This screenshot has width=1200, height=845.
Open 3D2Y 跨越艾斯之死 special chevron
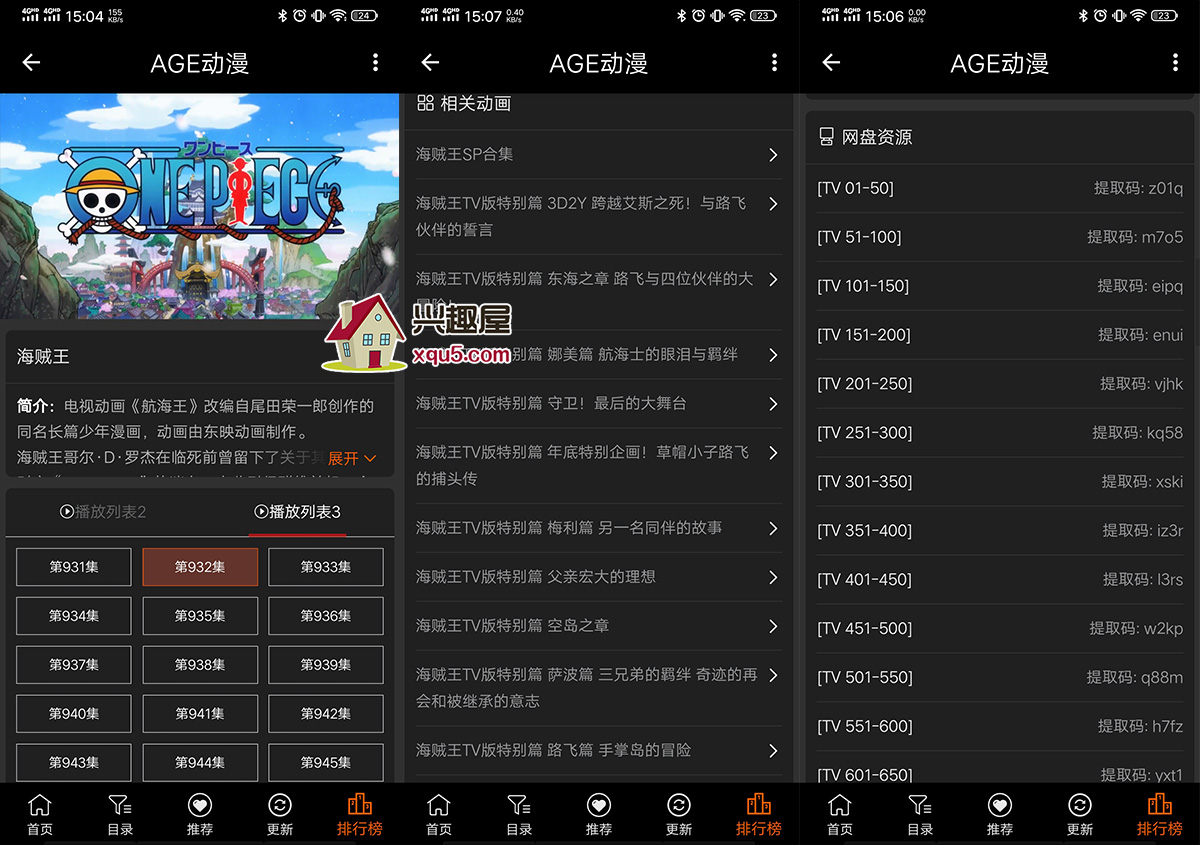(x=773, y=204)
